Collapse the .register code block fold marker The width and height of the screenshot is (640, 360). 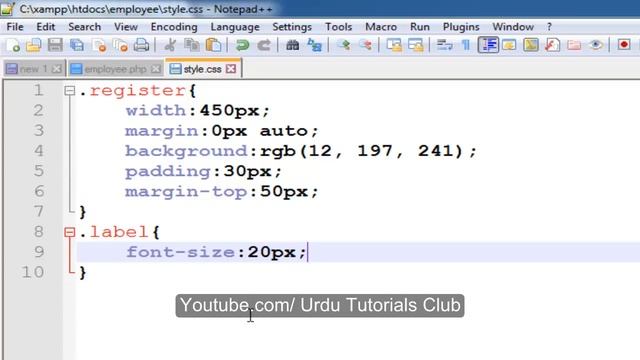point(70,91)
